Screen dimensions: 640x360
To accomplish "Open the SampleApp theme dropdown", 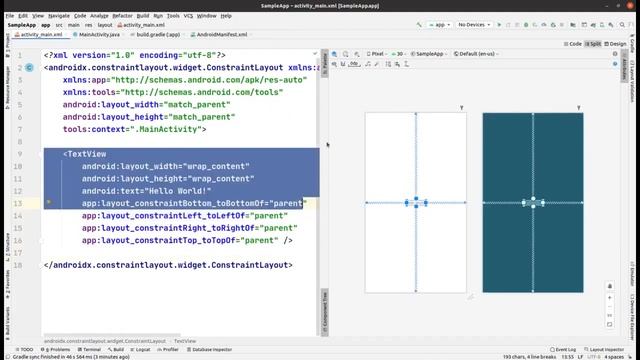I will 429,54.
